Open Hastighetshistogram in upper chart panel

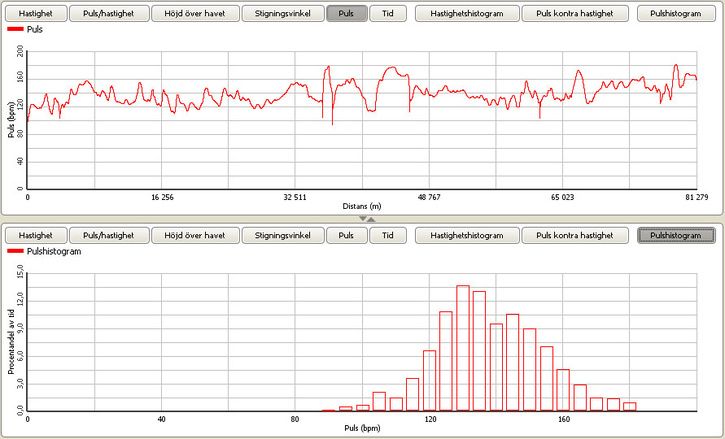[x=467, y=13]
